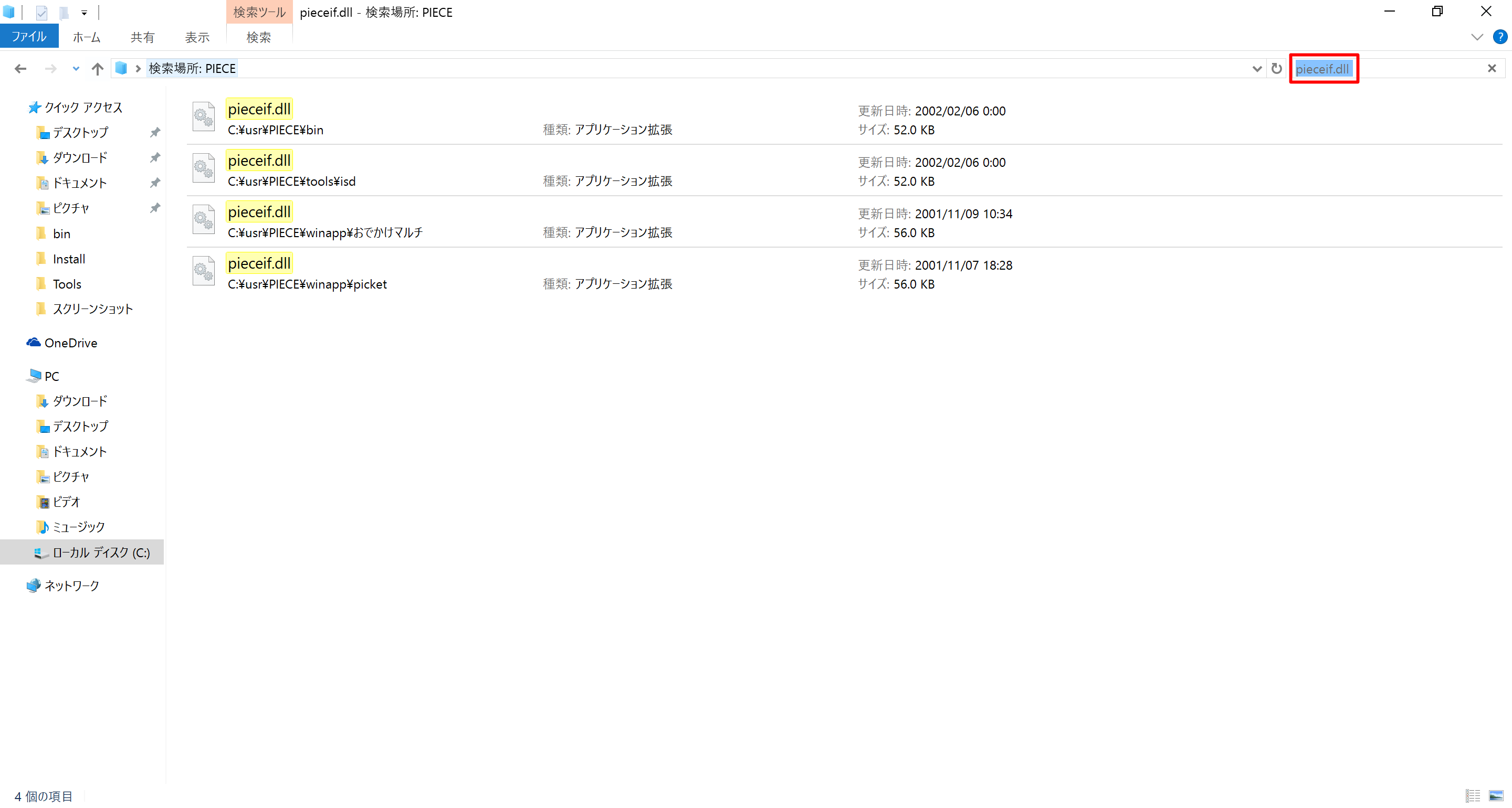The width and height of the screenshot is (1512, 808).
Task: Click the forward navigation arrow
Action: (x=51, y=69)
